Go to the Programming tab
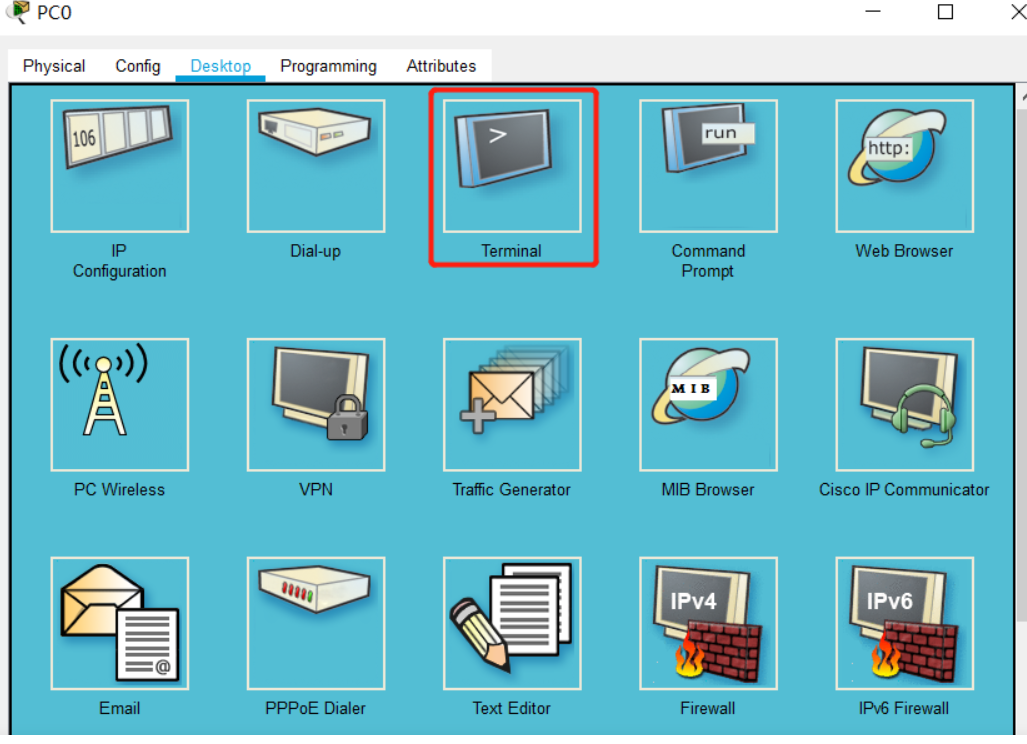Screen dimensions: 1027x744 328,66
